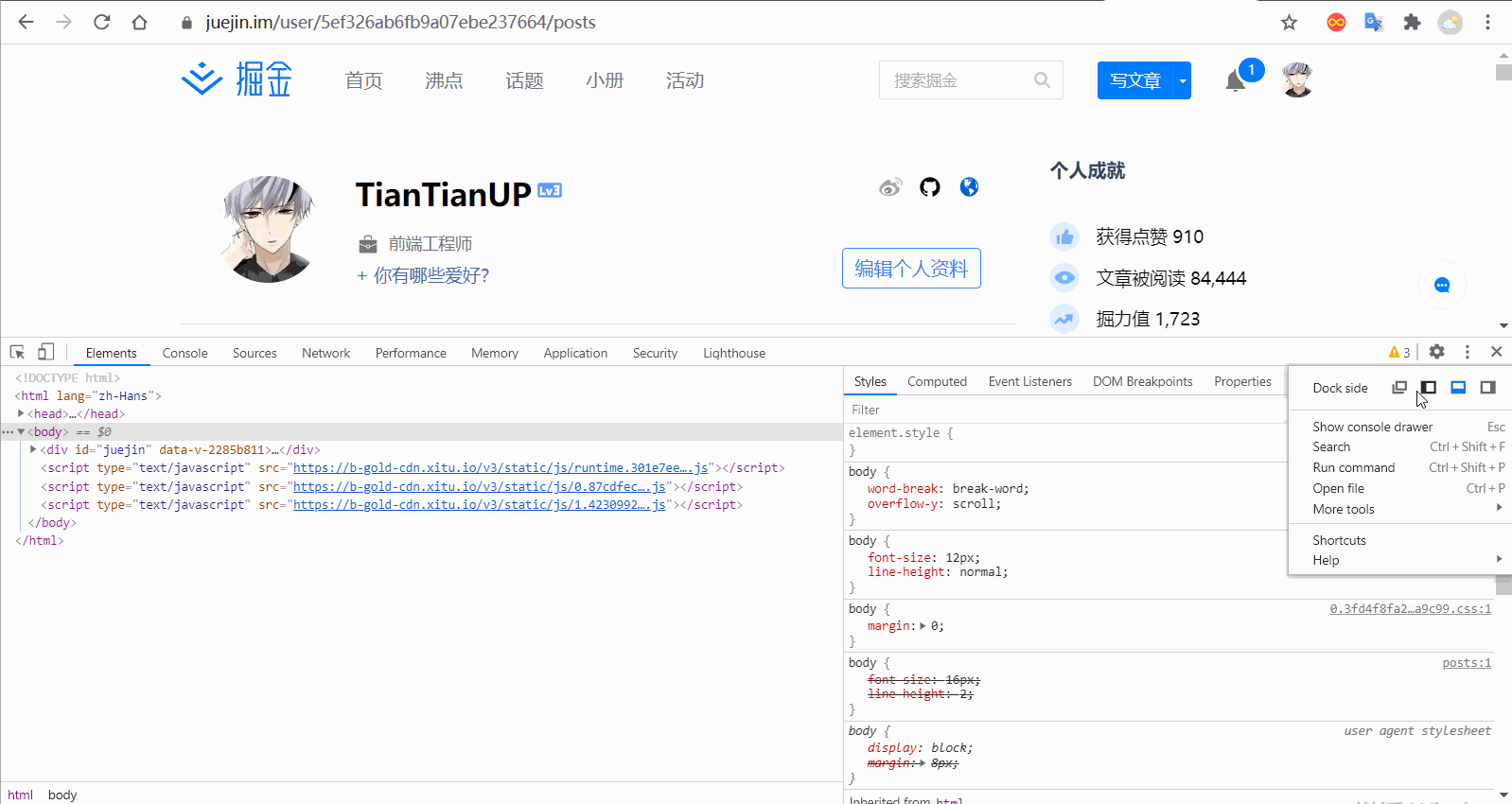The image size is (1512, 804).
Task: Click the warnings count icon
Action: (1399, 353)
